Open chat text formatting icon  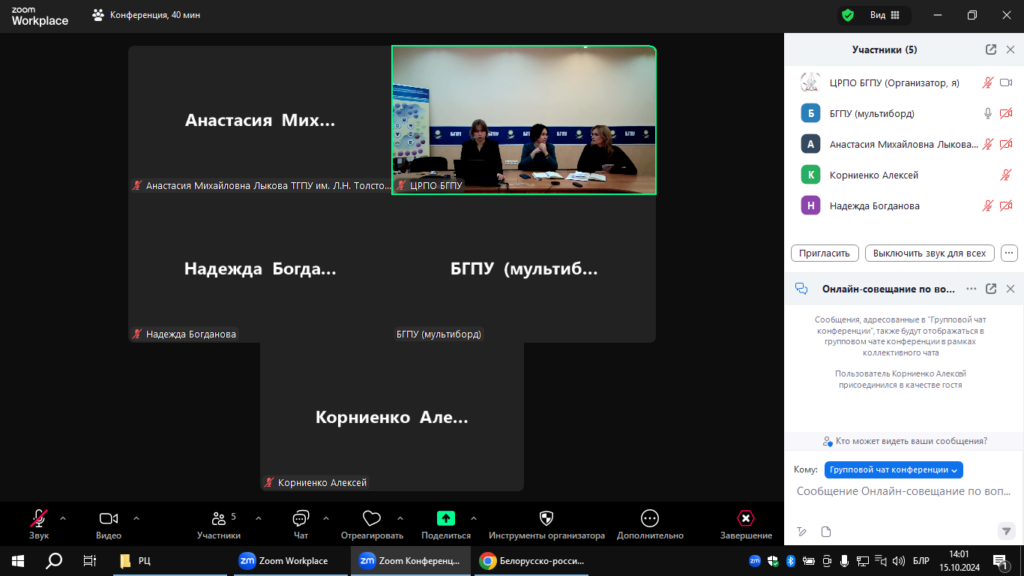tap(801, 531)
